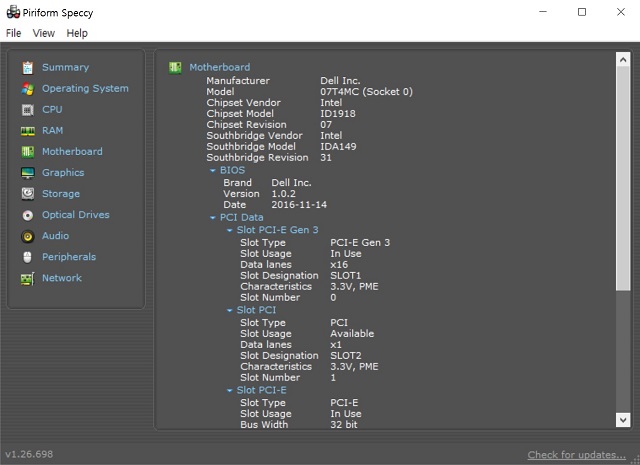Select Slot Usage value Available

point(352,334)
